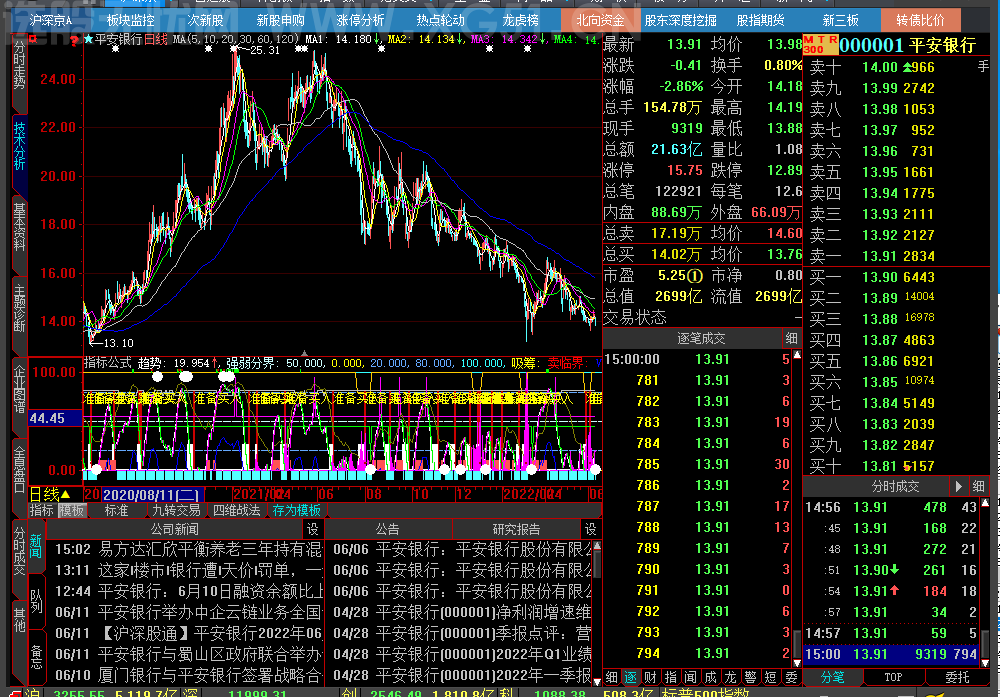Open the 指 index icon
The height and width of the screenshot is (697, 1000).
[670, 677]
